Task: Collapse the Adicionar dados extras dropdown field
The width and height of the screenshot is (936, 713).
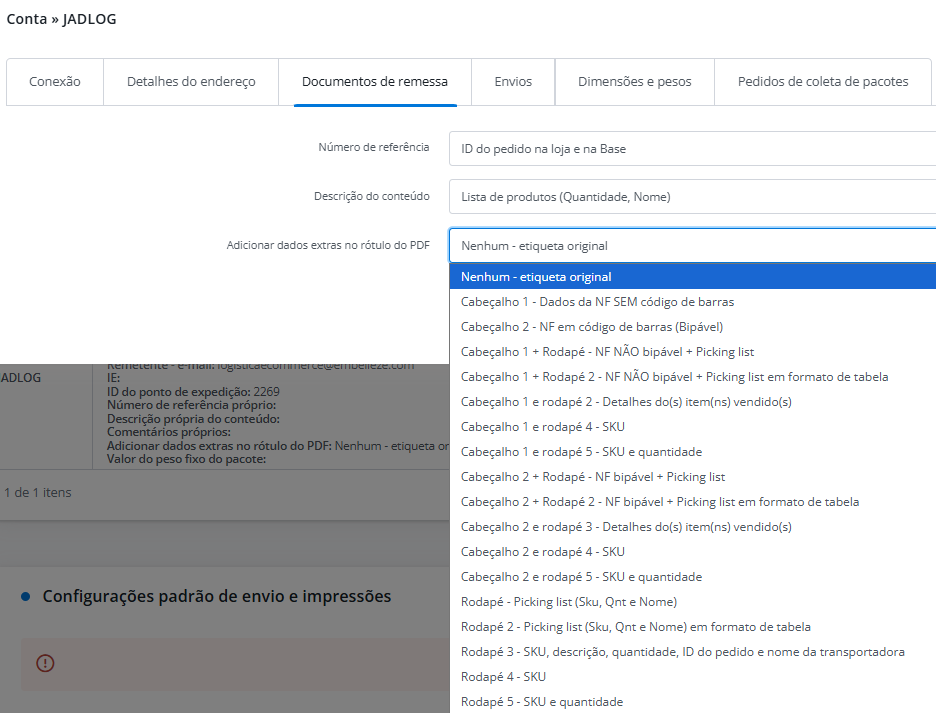Action: (692, 245)
